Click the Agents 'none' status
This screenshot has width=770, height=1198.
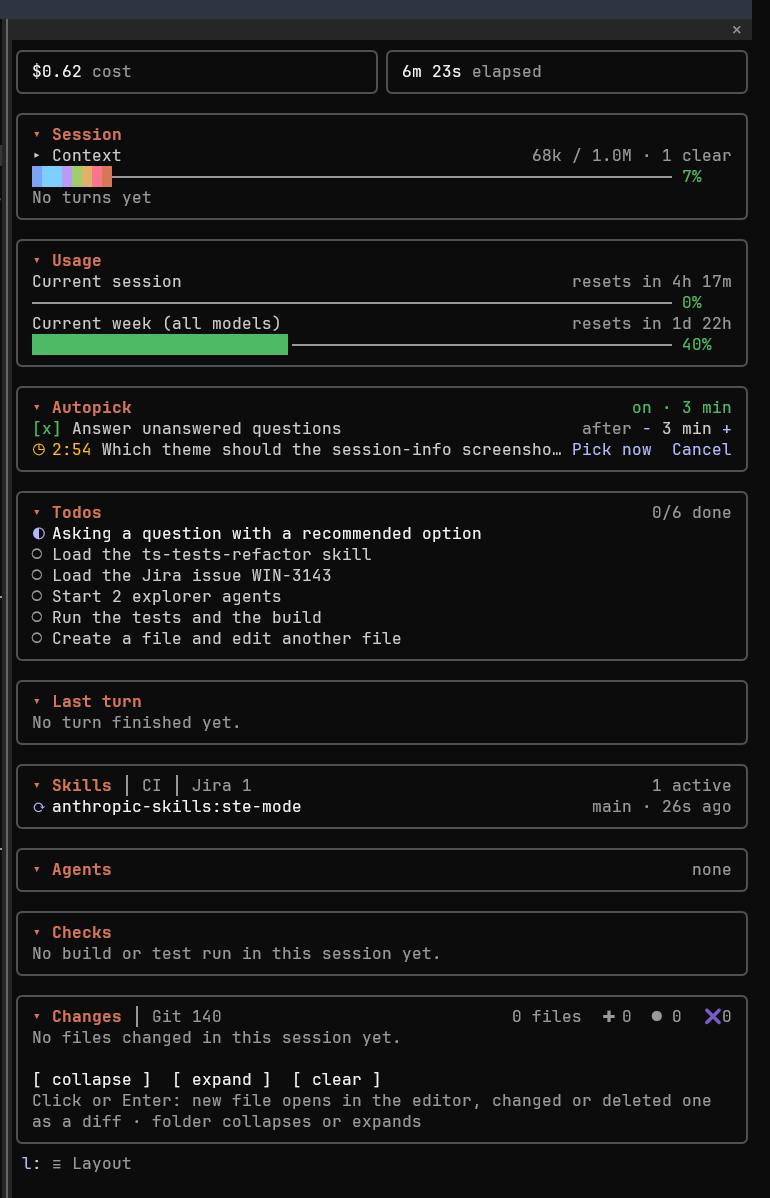[x=712, y=869]
